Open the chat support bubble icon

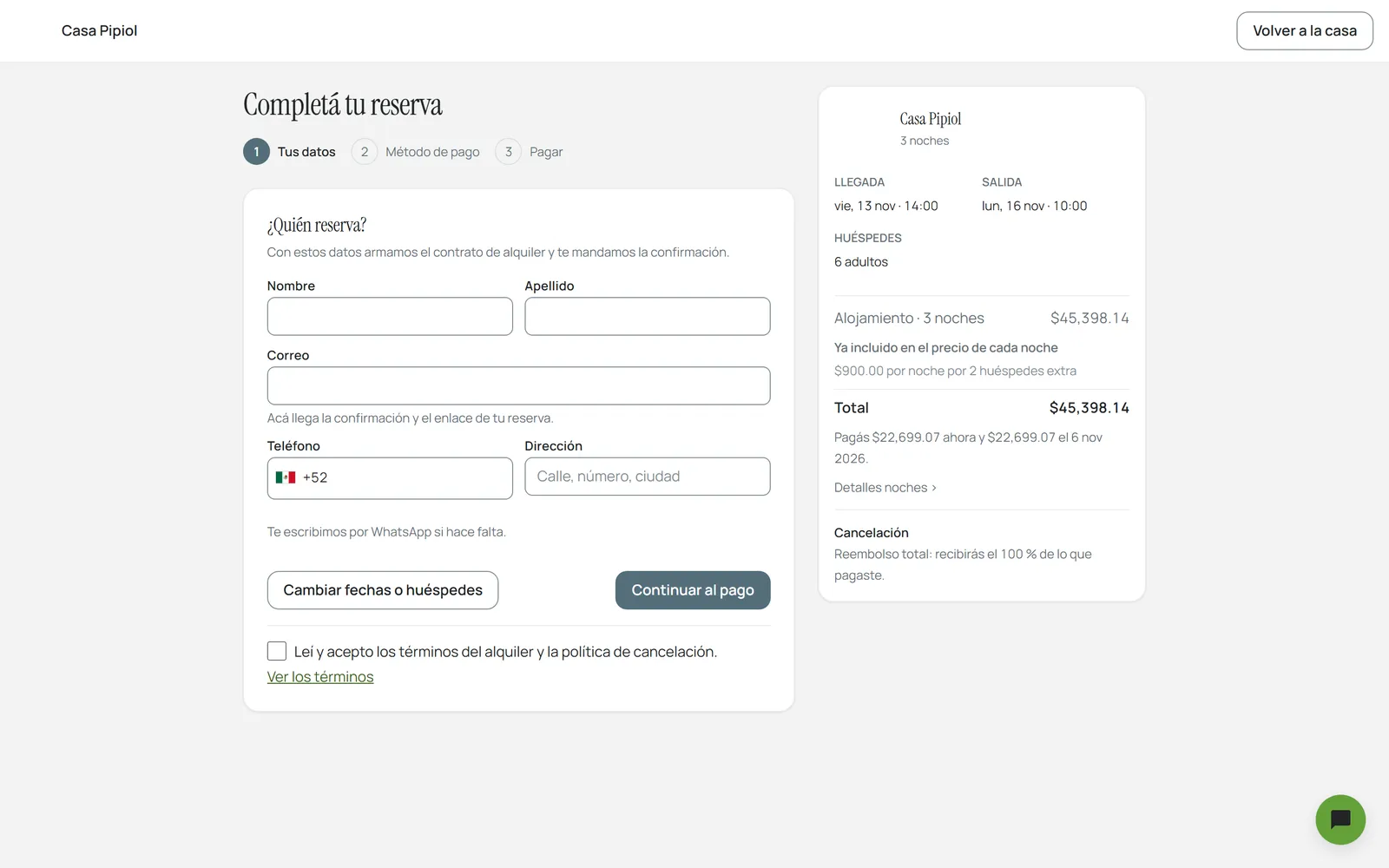1340,819
